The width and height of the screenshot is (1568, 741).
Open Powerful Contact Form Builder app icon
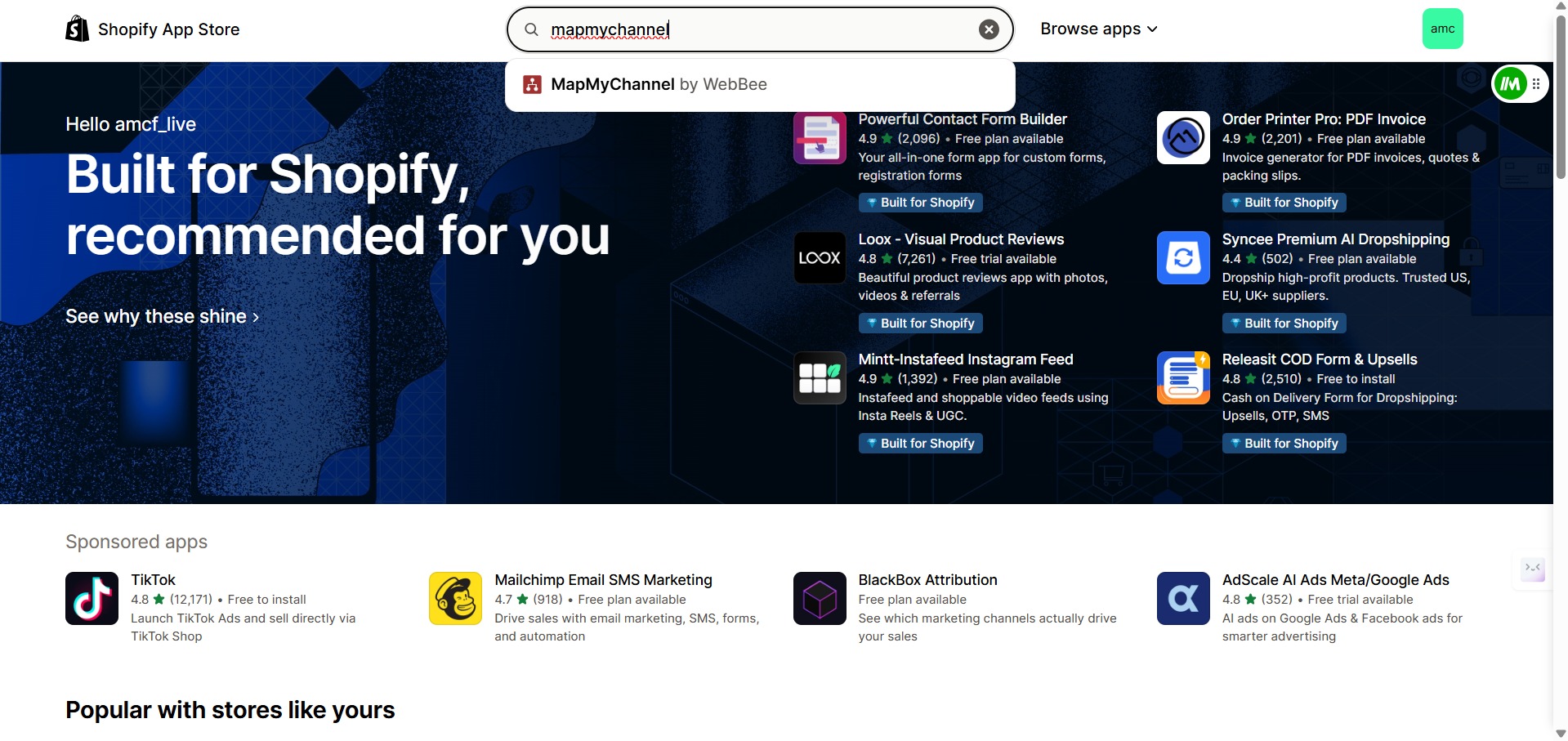point(820,138)
